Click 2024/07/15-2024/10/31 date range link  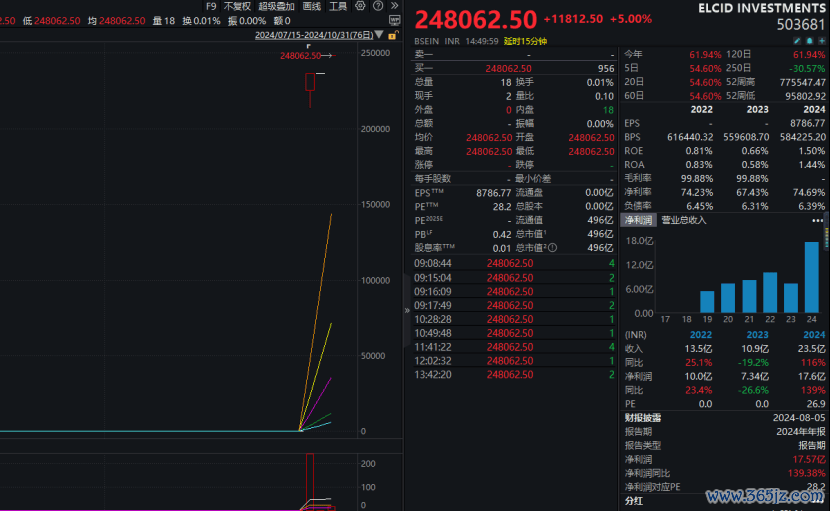[x=314, y=35]
